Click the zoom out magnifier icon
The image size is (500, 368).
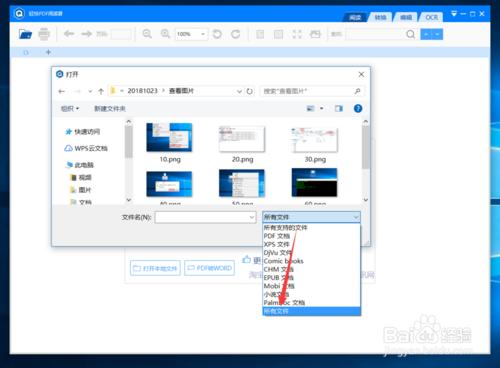pos(147,34)
